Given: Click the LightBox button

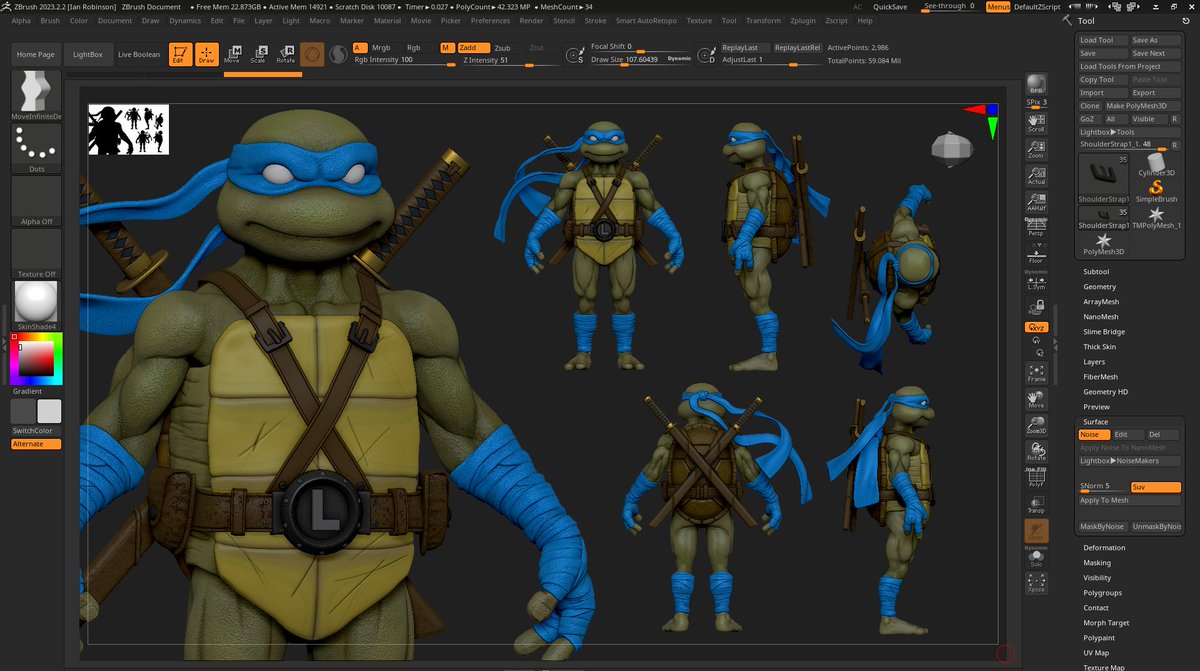Looking at the screenshot, I should tap(88, 54).
